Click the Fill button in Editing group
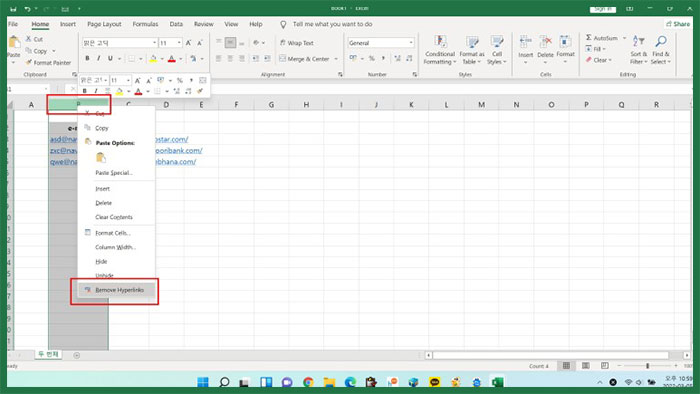Viewport: 700px width, 394px height. (595, 49)
